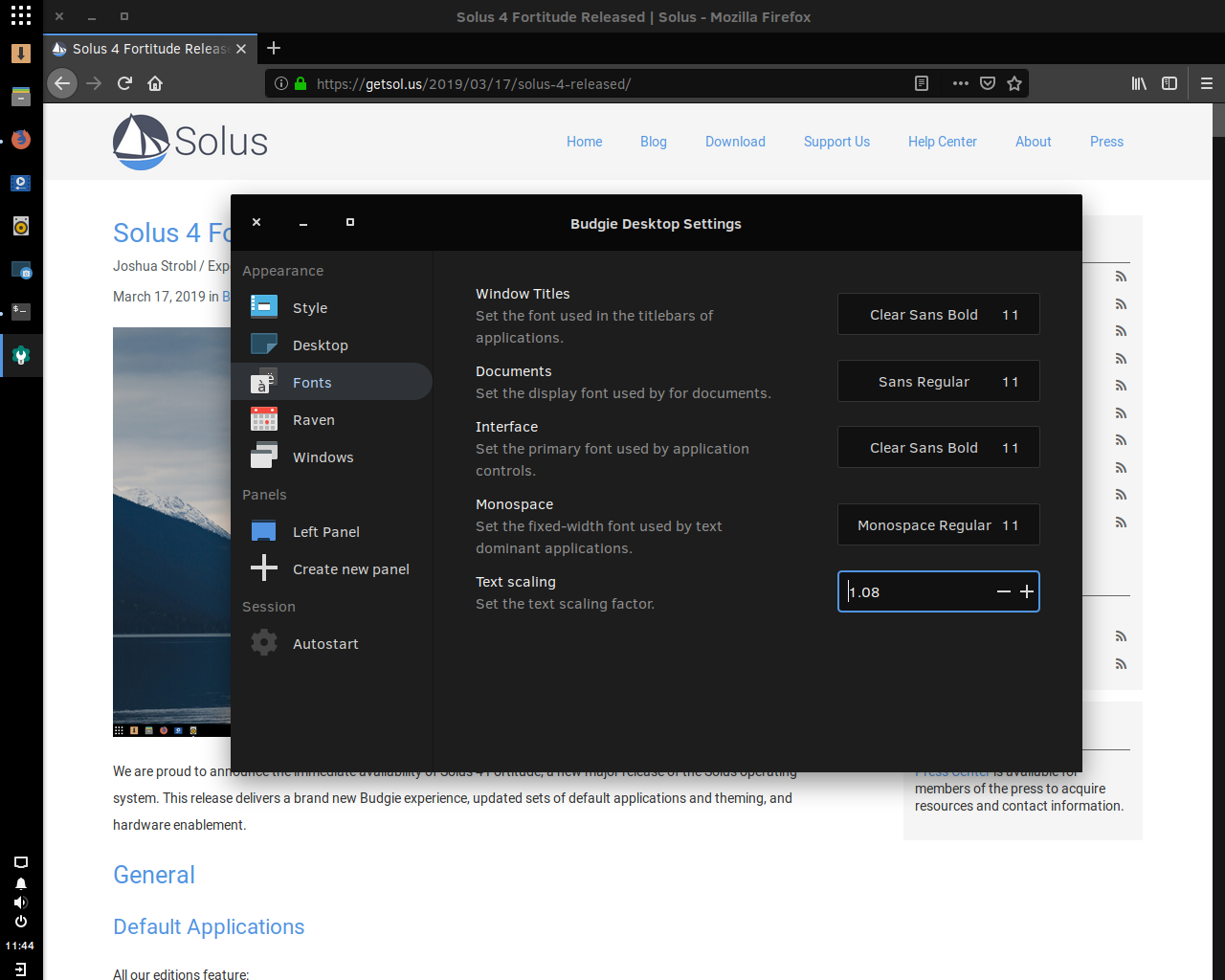Open the Windows settings in Budgie
1225x980 pixels.
pyautogui.click(x=322, y=457)
